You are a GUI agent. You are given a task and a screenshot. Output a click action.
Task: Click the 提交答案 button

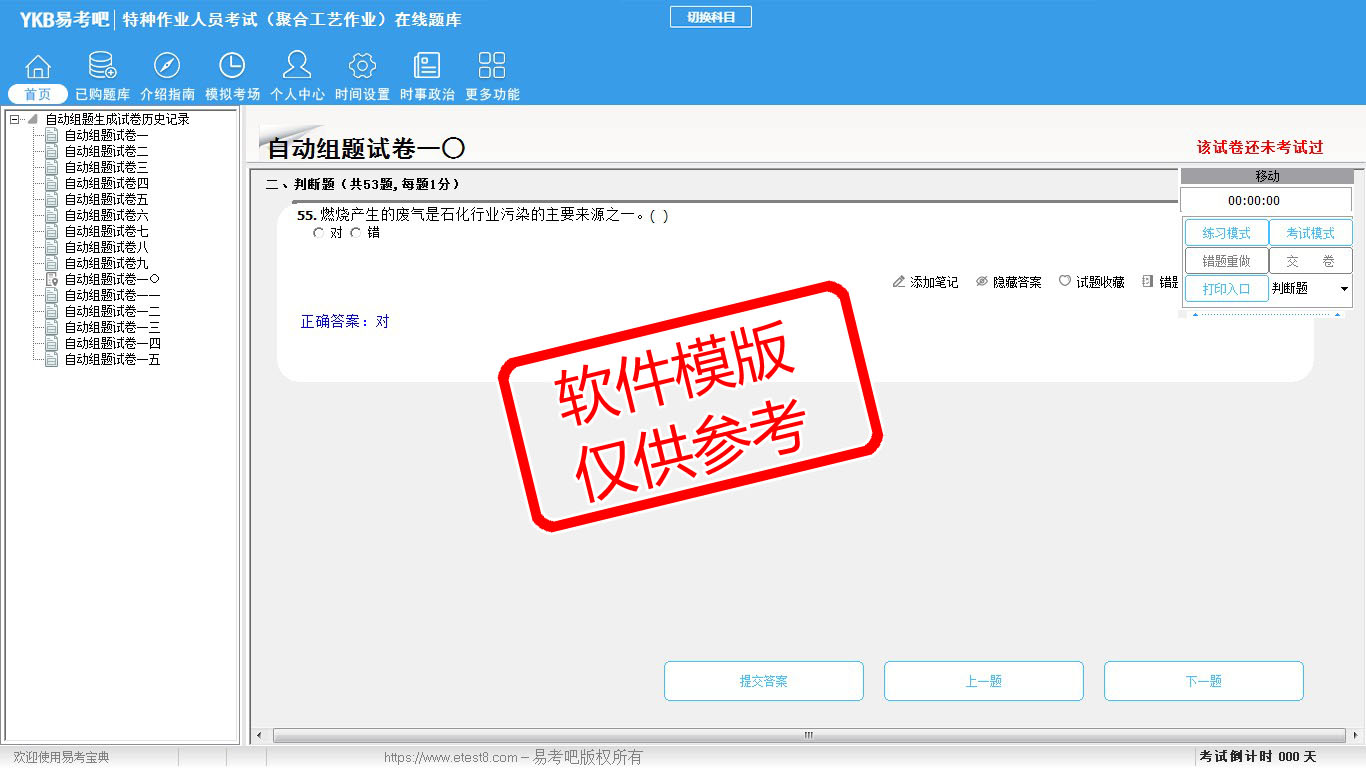click(763, 681)
